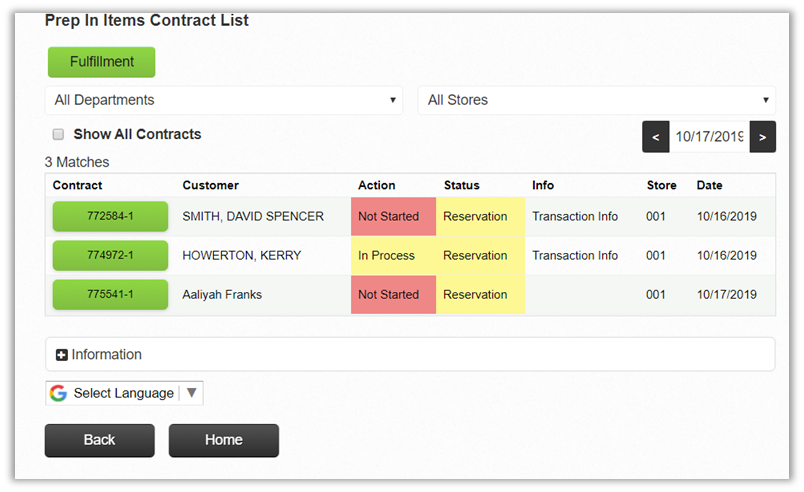
Task: Click the date field showing 10/17/2019
Action: [708, 137]
